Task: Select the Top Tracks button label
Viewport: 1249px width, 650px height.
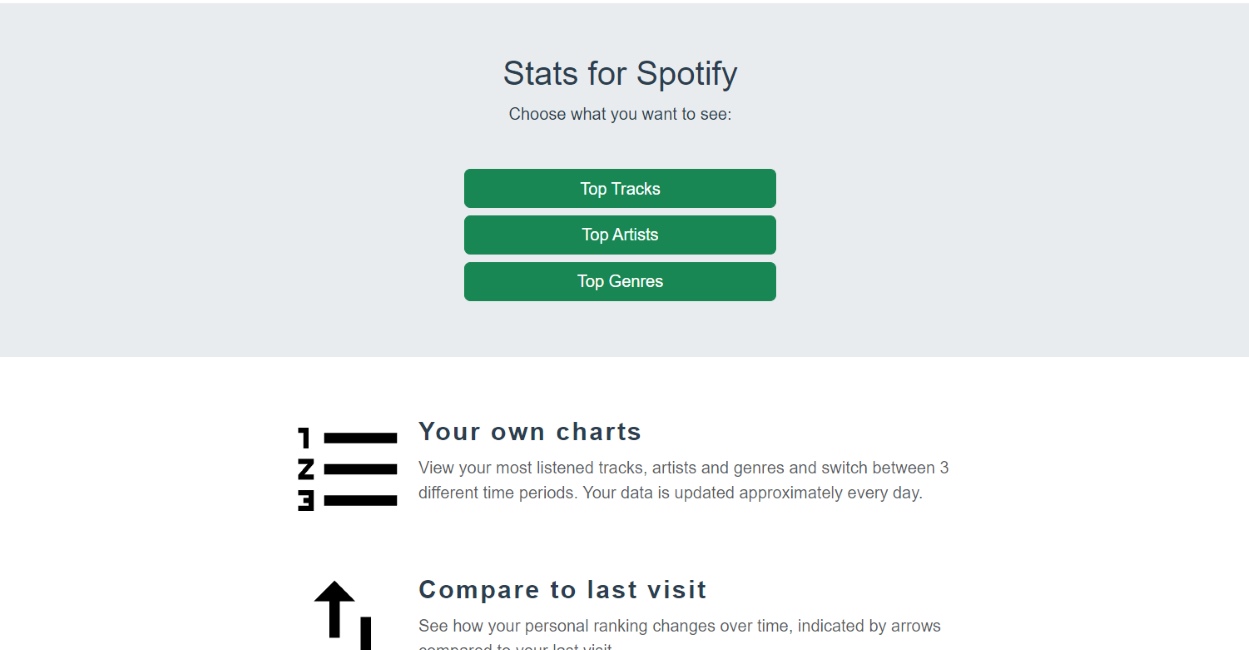Action: click(619, 188)
